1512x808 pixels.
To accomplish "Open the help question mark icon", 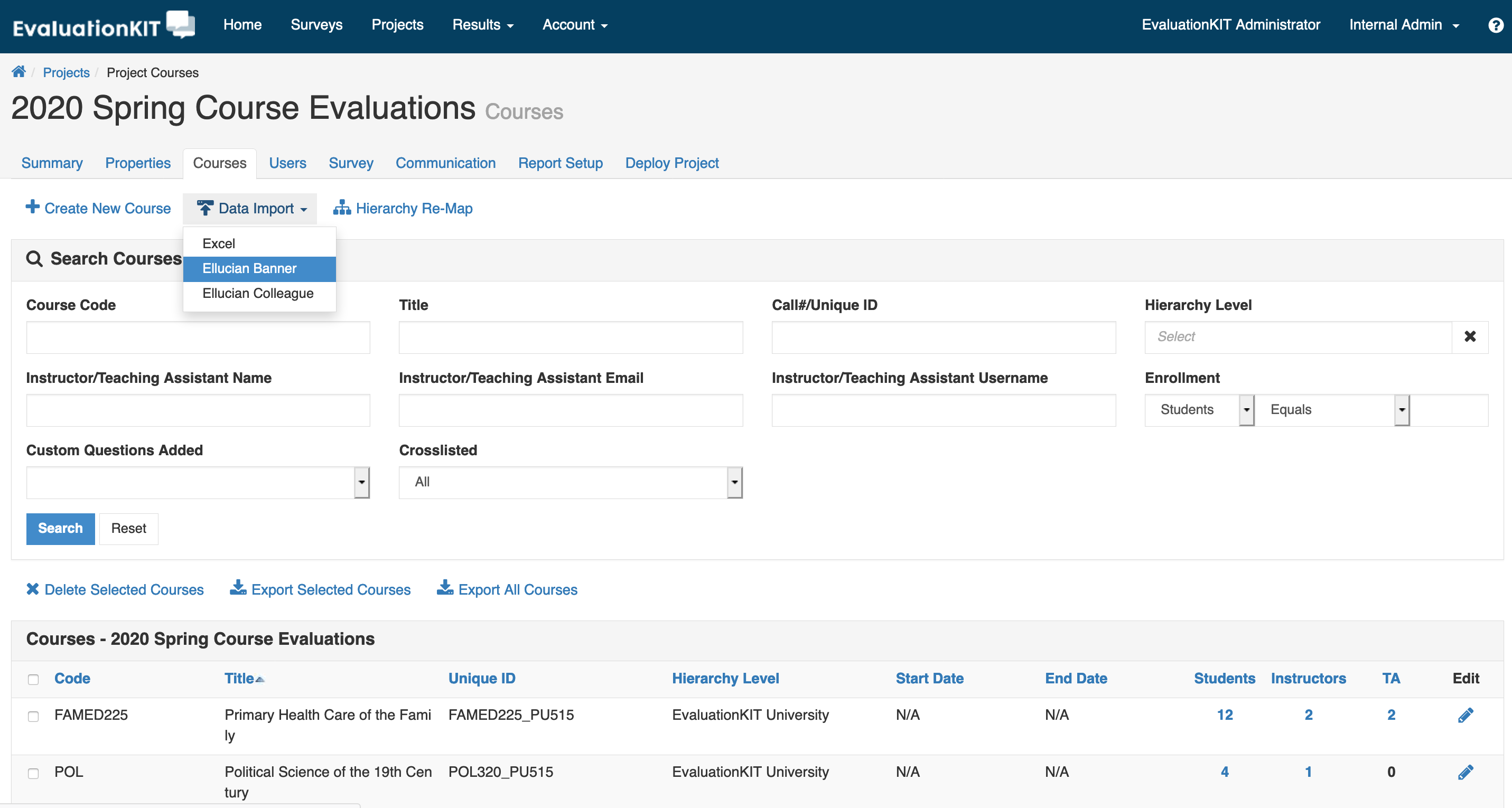I will (1496, 25).
